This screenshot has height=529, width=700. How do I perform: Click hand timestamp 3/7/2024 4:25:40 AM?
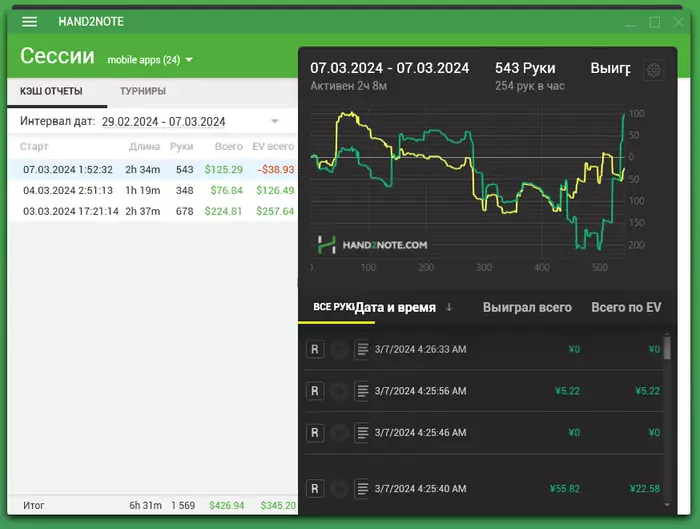click(421, 488)
